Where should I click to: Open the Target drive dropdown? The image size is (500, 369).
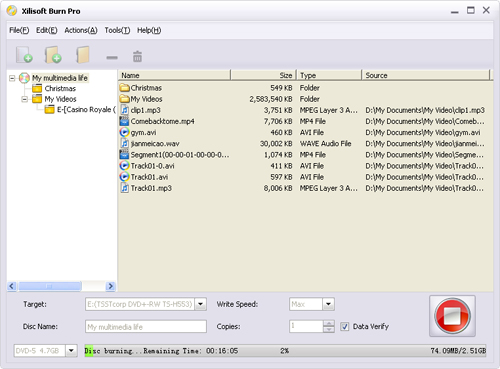point(200,304)
